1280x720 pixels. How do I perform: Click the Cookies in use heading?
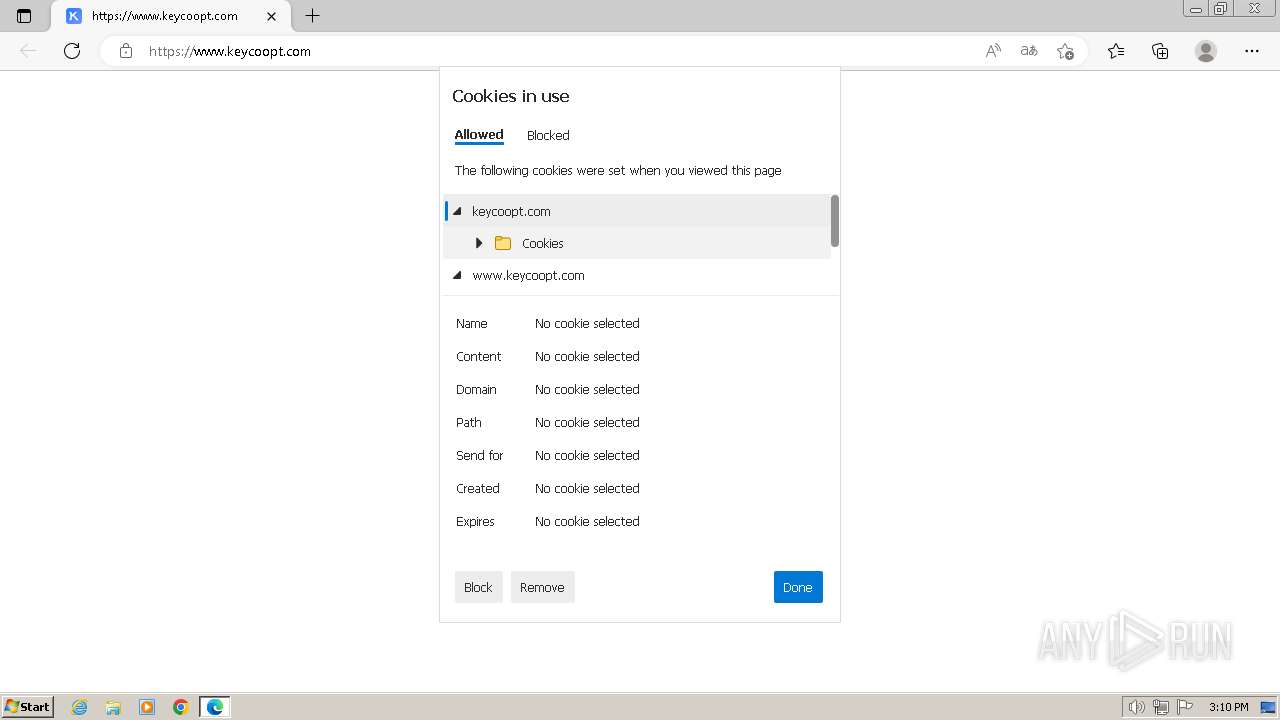510,96
